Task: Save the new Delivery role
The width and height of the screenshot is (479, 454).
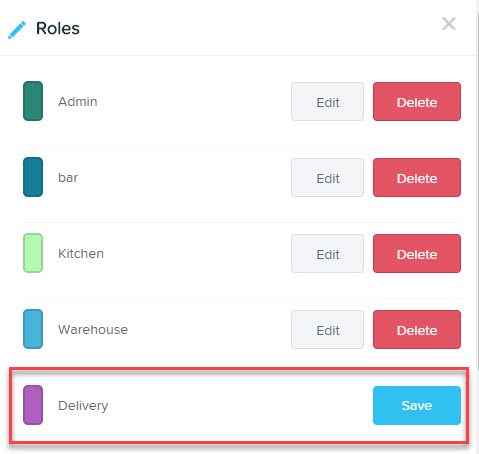Action: point(417,405)
